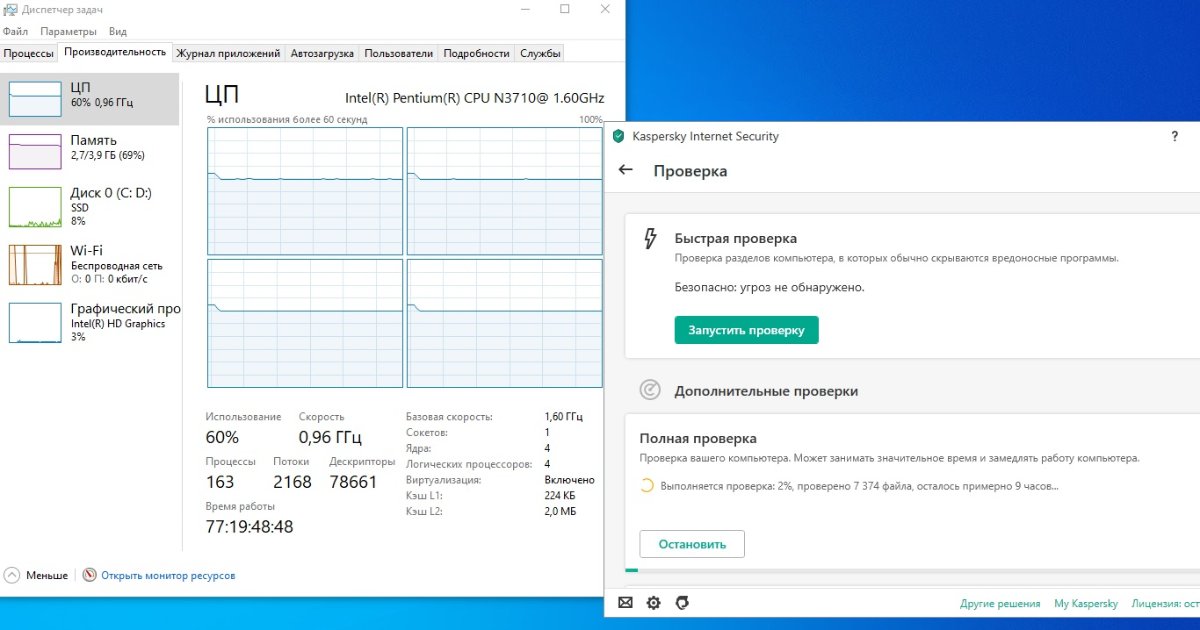Click Запустить проверку button
The width and height of the screenshot is (1200, 630).
[746, 330]
